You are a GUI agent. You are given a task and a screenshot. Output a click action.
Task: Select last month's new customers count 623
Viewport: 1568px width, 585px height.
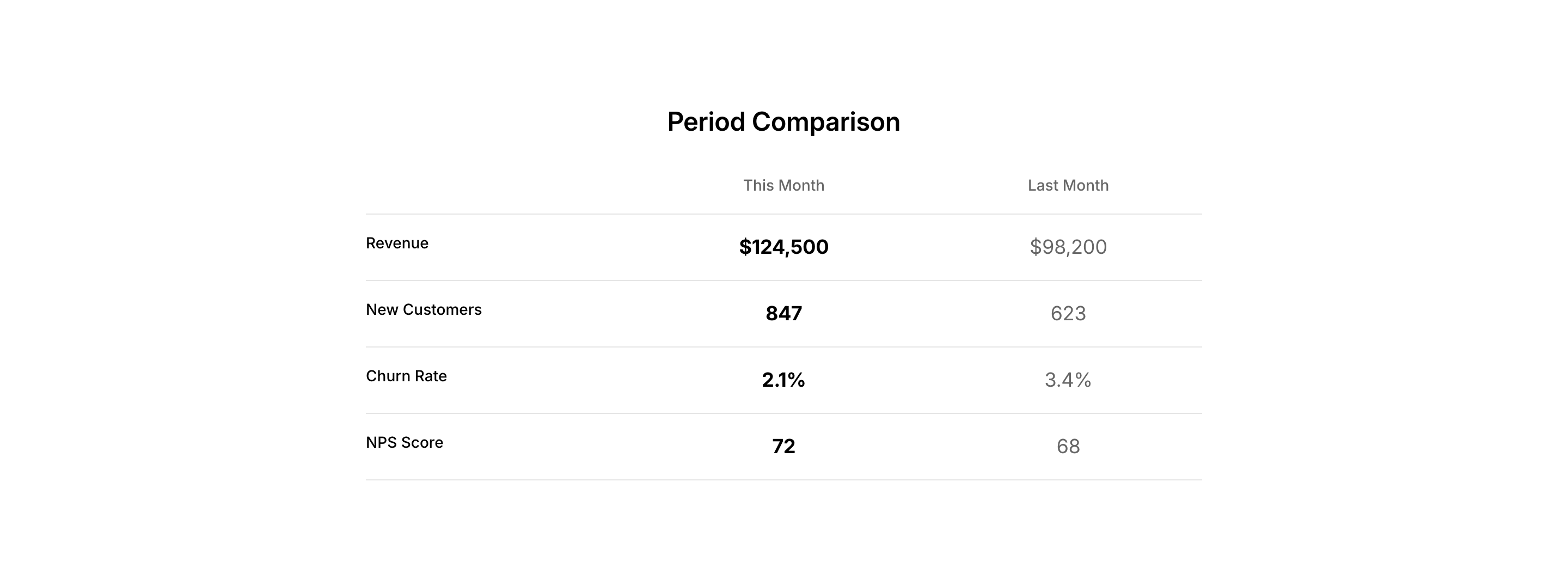1068,313
